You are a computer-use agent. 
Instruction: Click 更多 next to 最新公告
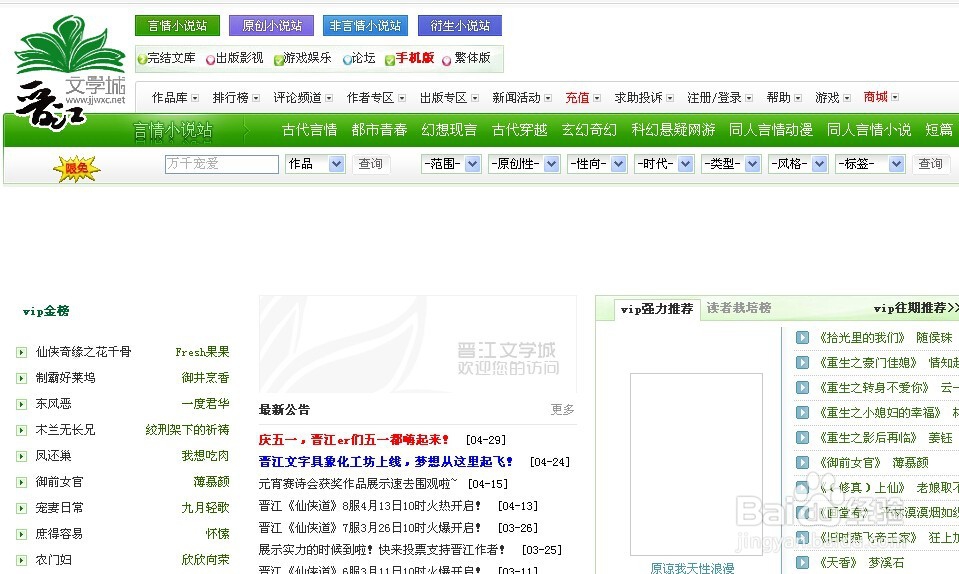coord(563,410)
